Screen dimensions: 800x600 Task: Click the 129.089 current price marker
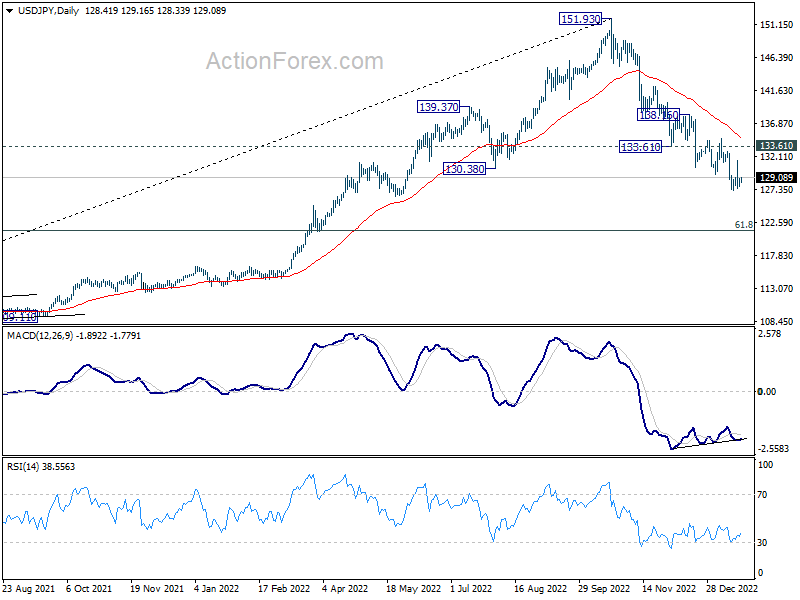pyautogui.click(x=777, y=178)
